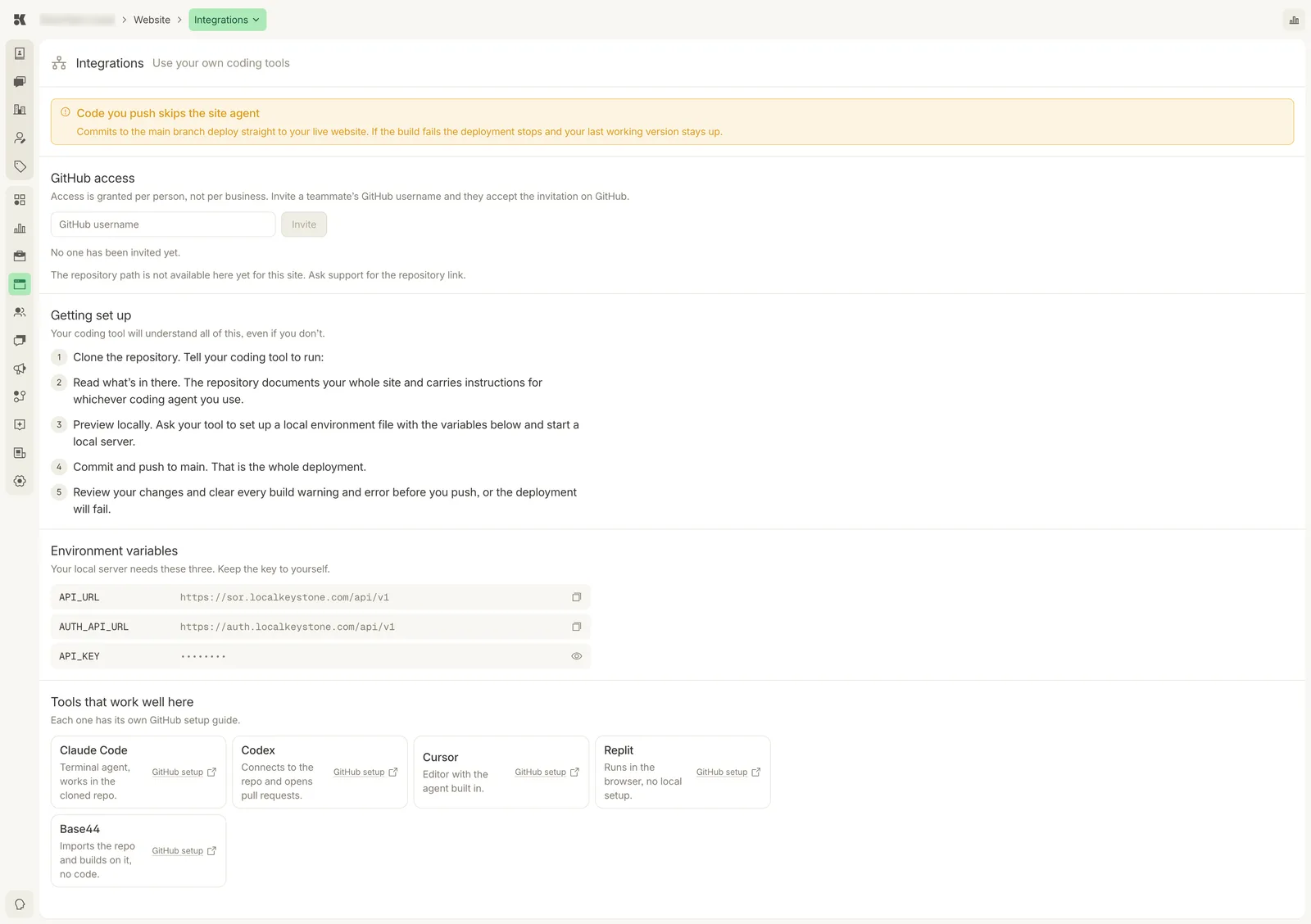Open the Base44 GitHub setup link
The image size is (1311, 924).
[184, 850]
